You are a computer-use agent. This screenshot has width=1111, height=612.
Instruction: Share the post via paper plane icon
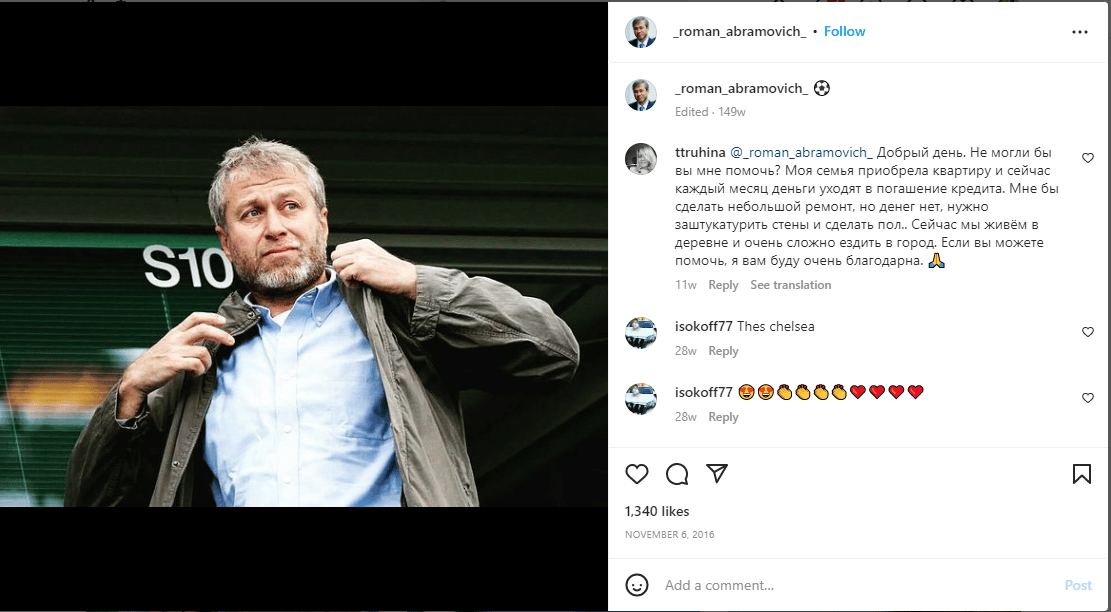point(716,473)
